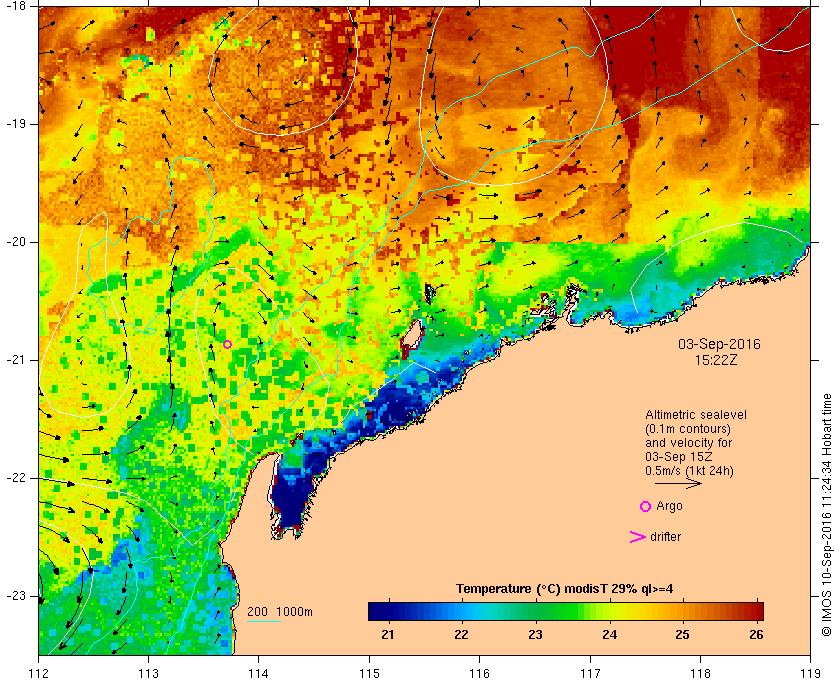This screenshot has height=680, width=840.
Task: Click the longitude axis label 117
Action: tap(590, 672)
